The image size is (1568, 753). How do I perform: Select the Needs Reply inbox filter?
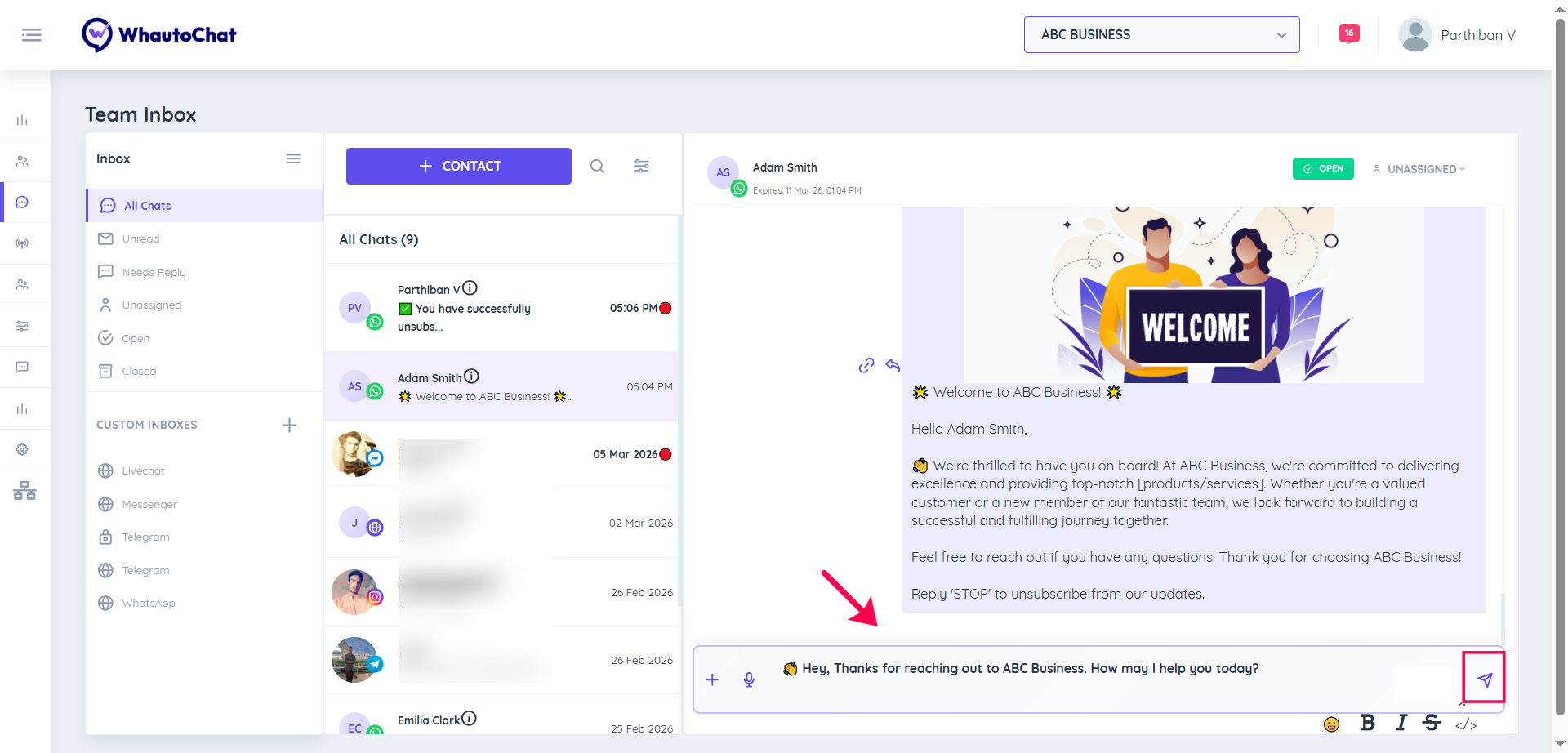click(x=154, y=273)
